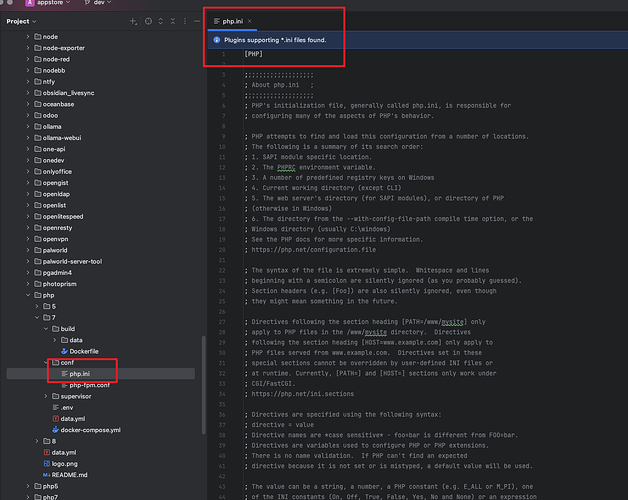Click the select opened file target icon
The width and height of the screenshot is (628, 500).
(148, 21)
